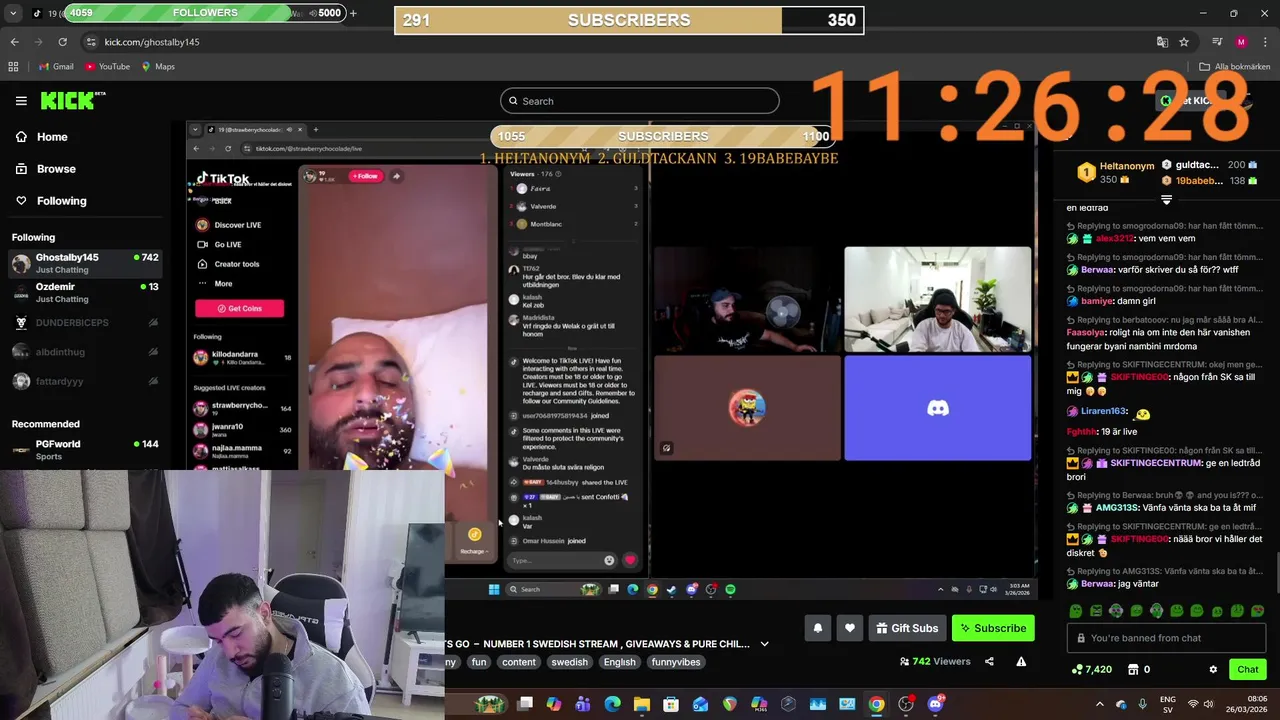Expand the stream title chevron
Image resolution: width=1280 pixels, height=720 pixels.
pos(764,644)
